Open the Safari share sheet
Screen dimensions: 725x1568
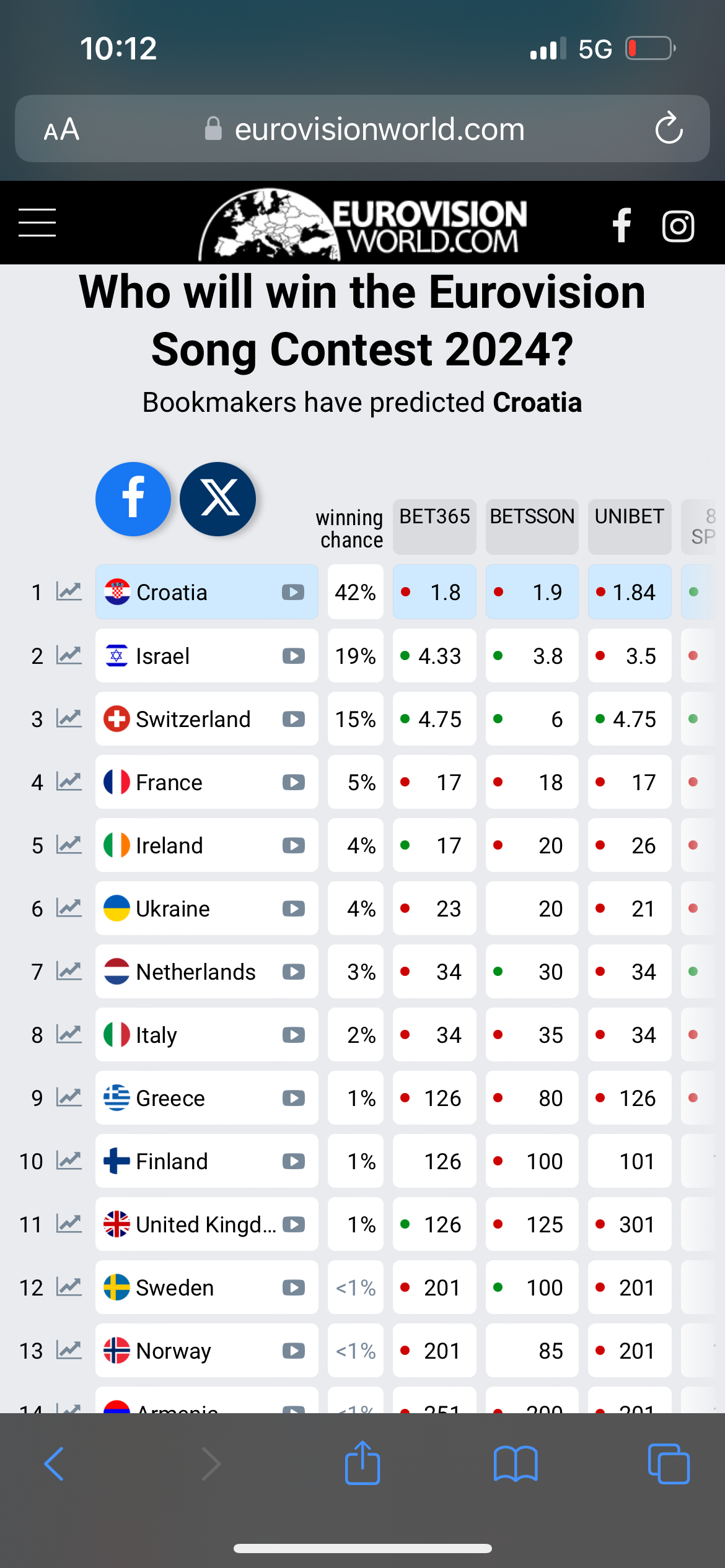pos(362,1463)
